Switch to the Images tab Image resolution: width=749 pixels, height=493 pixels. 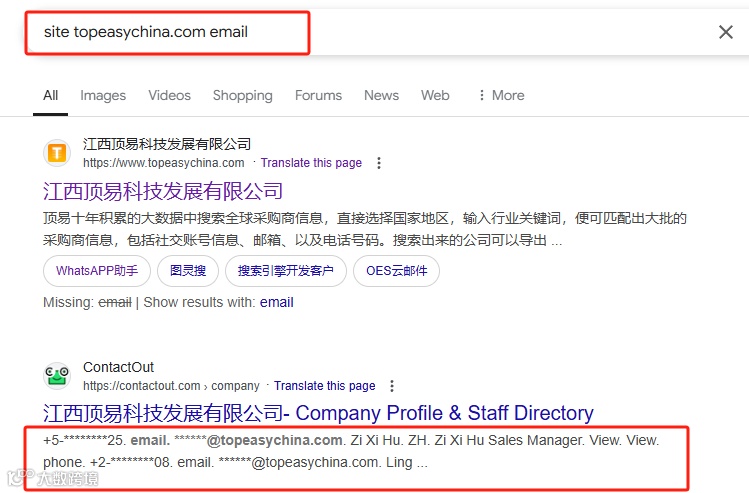tap(103, 95)
